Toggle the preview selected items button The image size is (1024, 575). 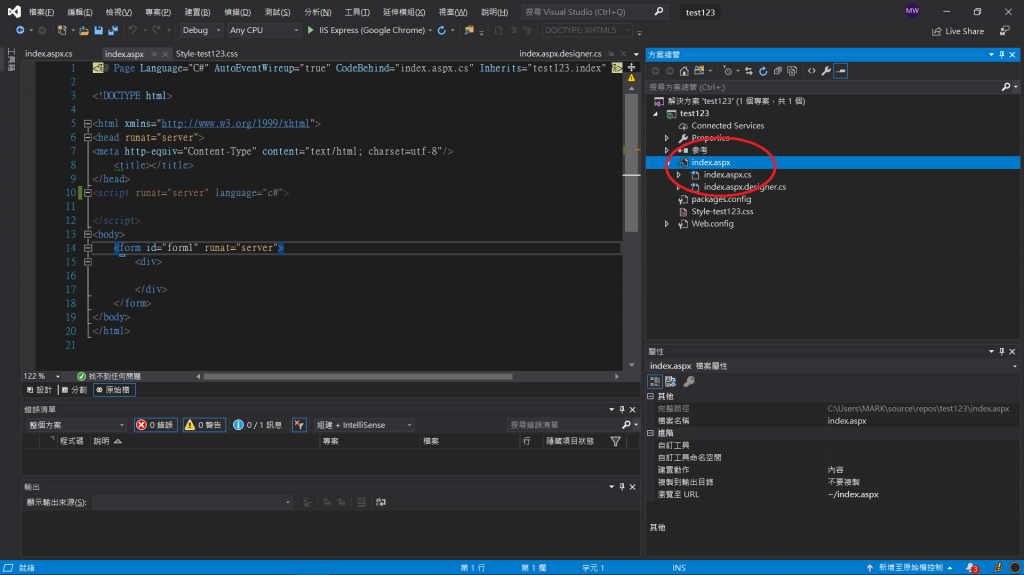840,71
